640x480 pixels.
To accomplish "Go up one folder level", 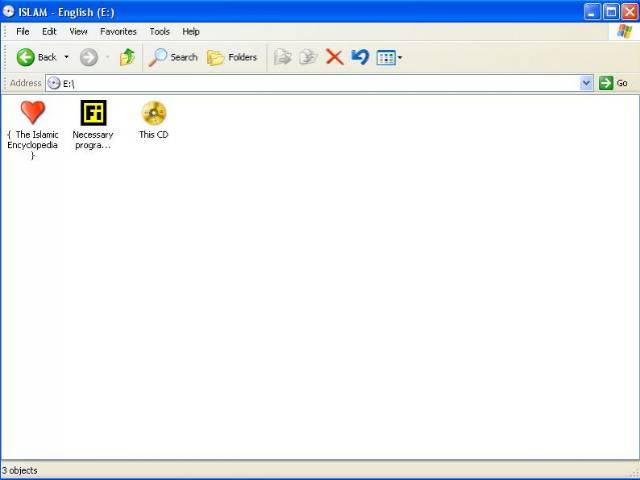I will 127,57.
